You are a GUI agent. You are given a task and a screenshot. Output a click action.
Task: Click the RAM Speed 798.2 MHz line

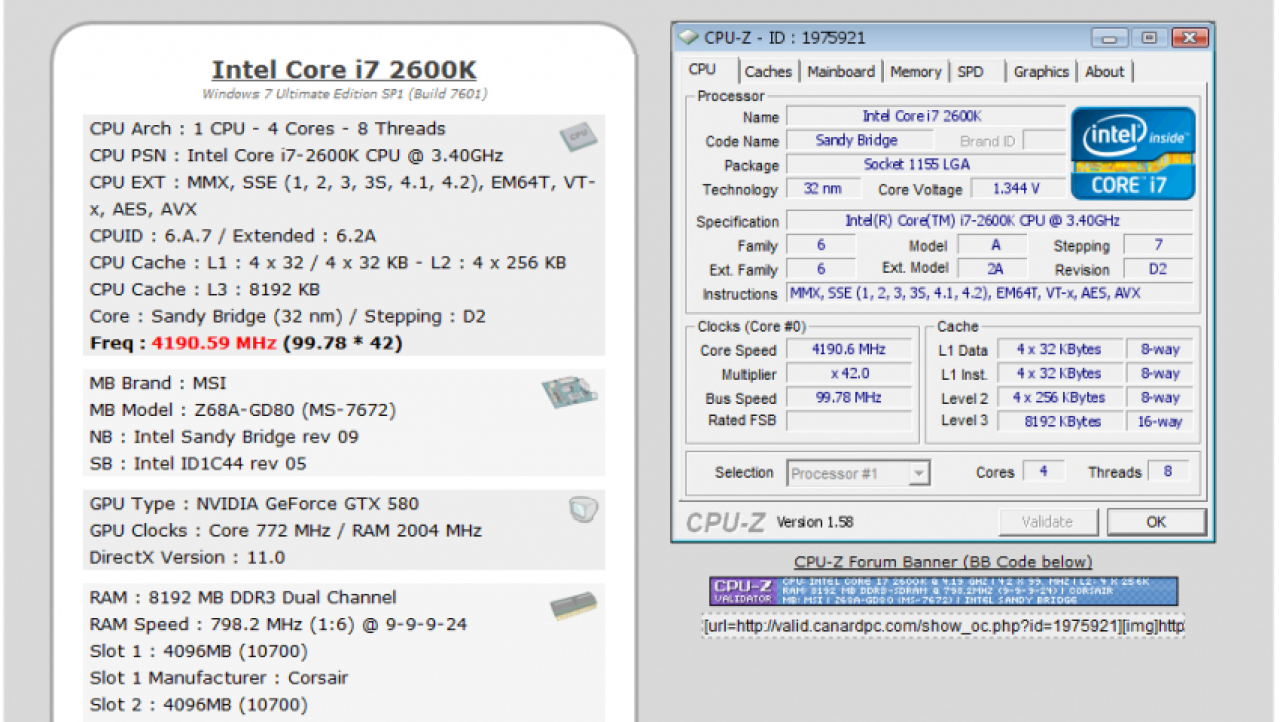[278, 624]
